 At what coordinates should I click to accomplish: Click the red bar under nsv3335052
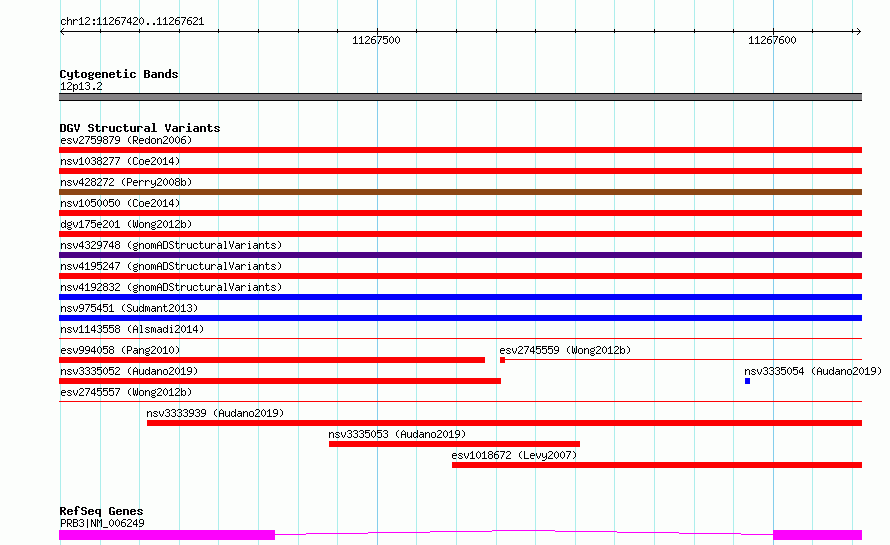[280, 381]
